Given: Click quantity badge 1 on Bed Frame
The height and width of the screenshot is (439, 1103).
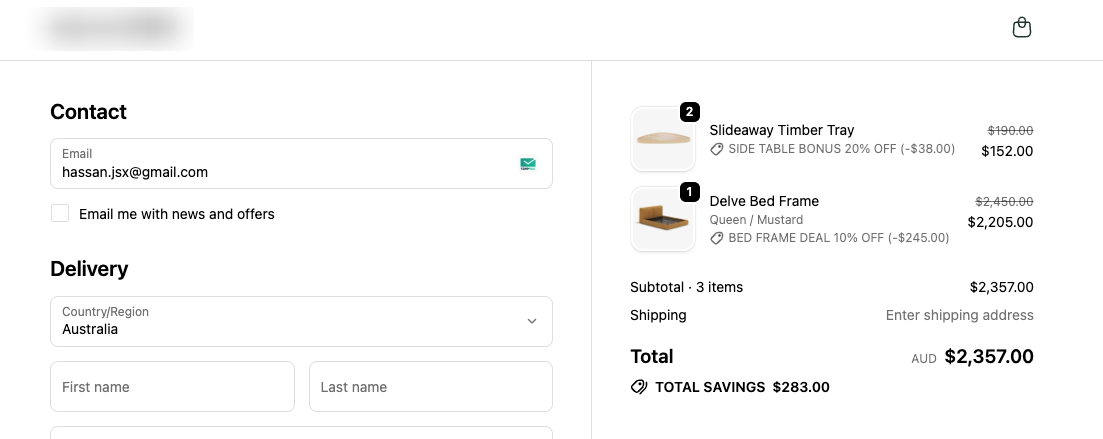Looking at the screenshot, I should pos(689,191).
